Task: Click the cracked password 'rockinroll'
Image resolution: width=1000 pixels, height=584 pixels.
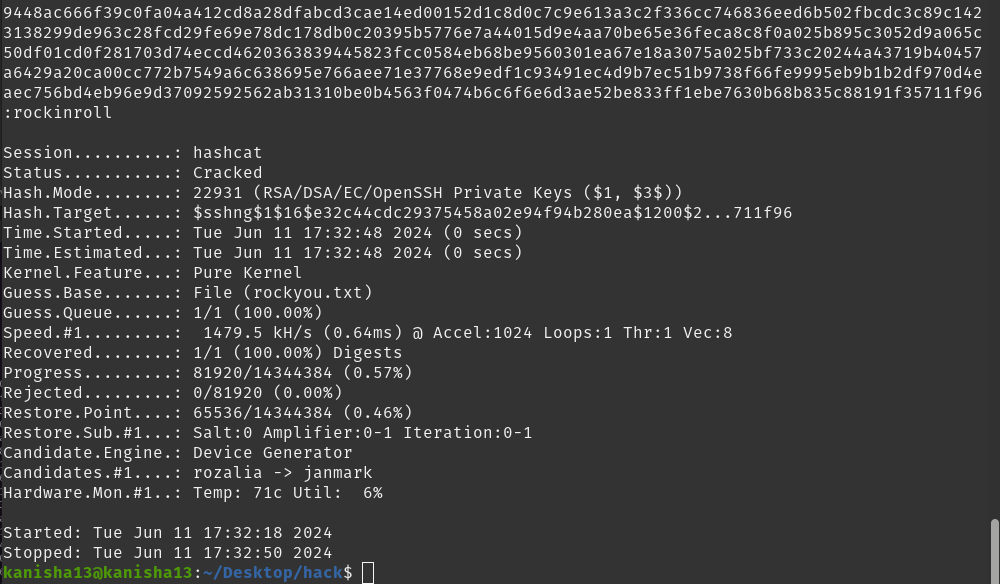Action: [62, 113]
